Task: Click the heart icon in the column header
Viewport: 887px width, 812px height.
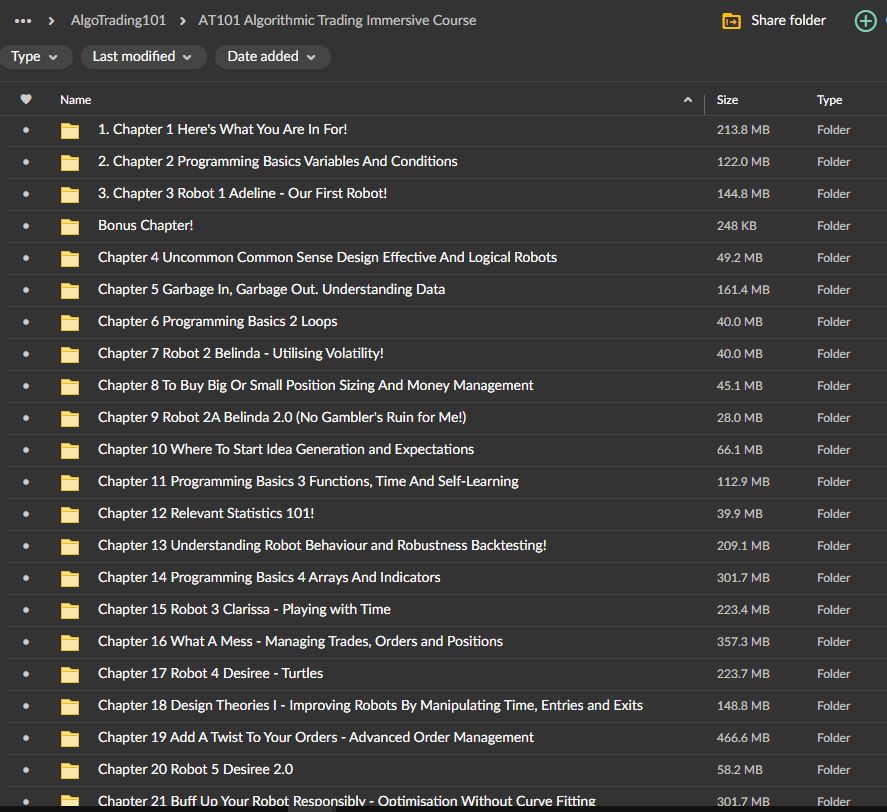Action: tap(26, 99)
